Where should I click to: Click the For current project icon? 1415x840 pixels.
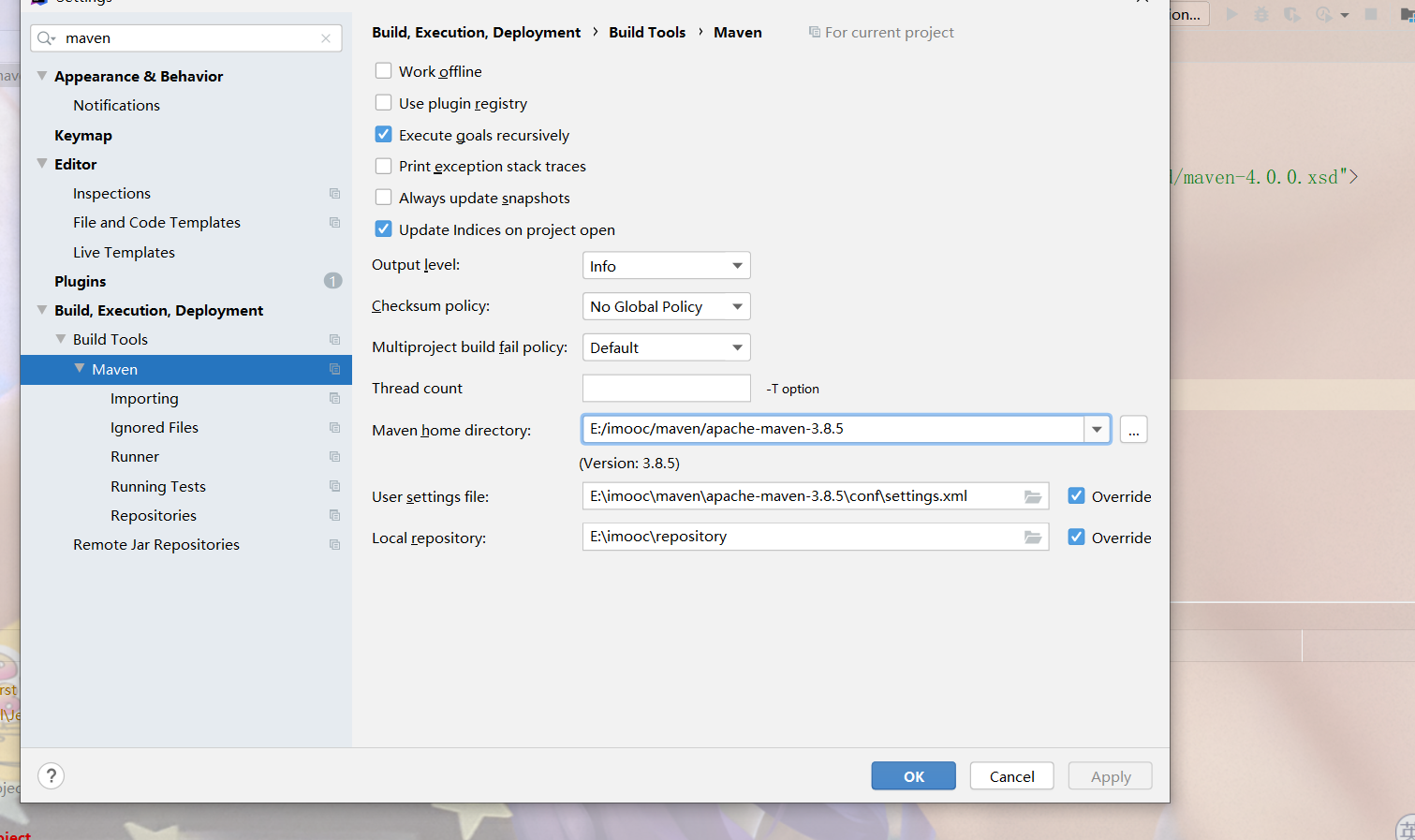click(814, 32)
